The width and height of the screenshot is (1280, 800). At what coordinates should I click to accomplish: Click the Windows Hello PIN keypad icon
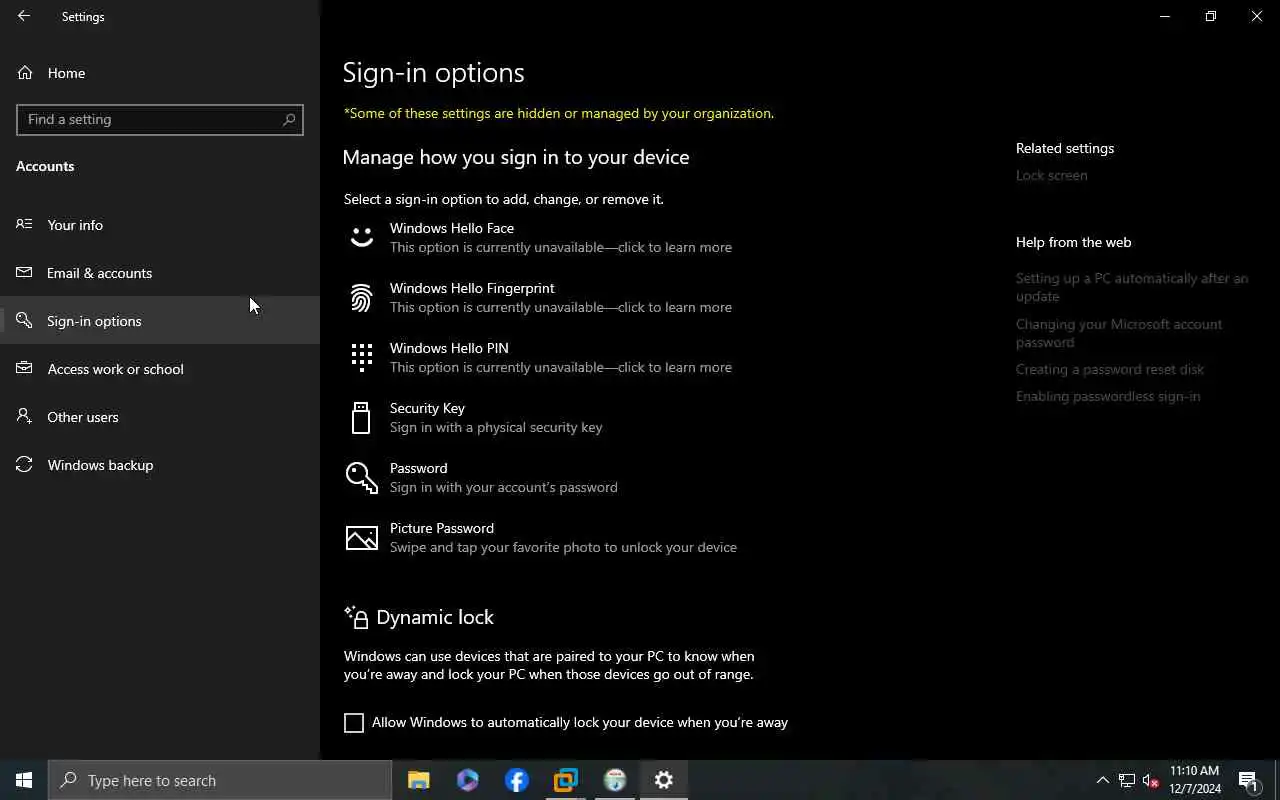click(361, 357)
